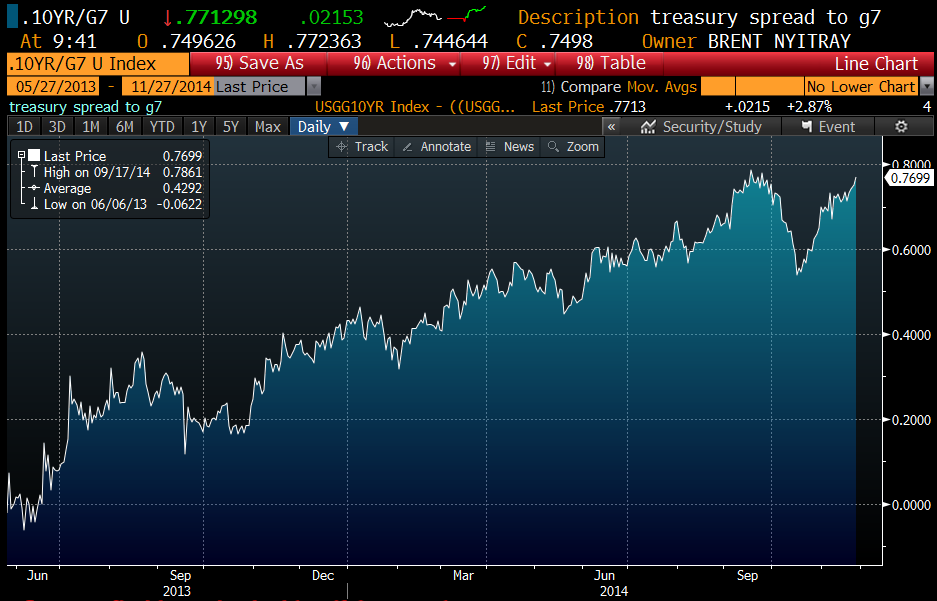Select the Zoom magnifier tool
The image size is (937, 601).
click(x=573, y=146)
